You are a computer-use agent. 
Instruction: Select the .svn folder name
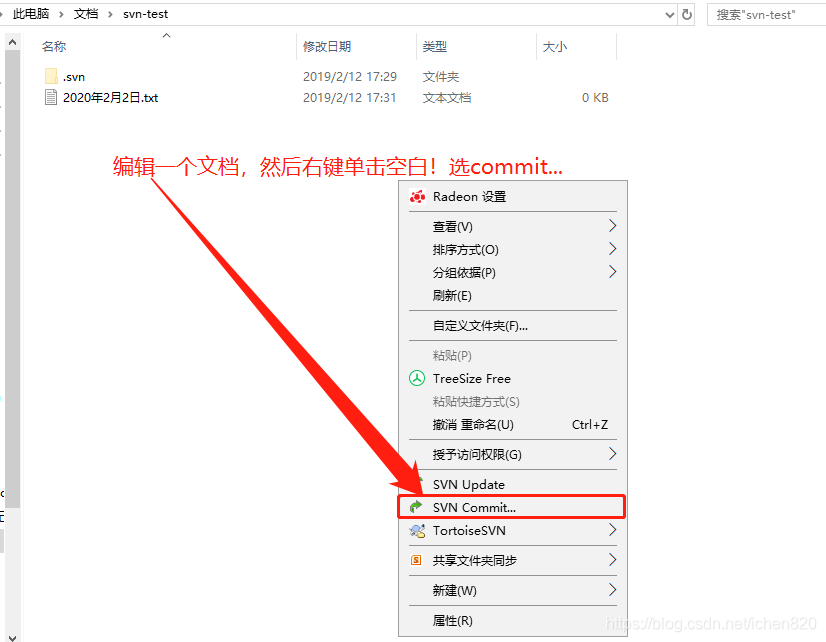pos(74,77)
